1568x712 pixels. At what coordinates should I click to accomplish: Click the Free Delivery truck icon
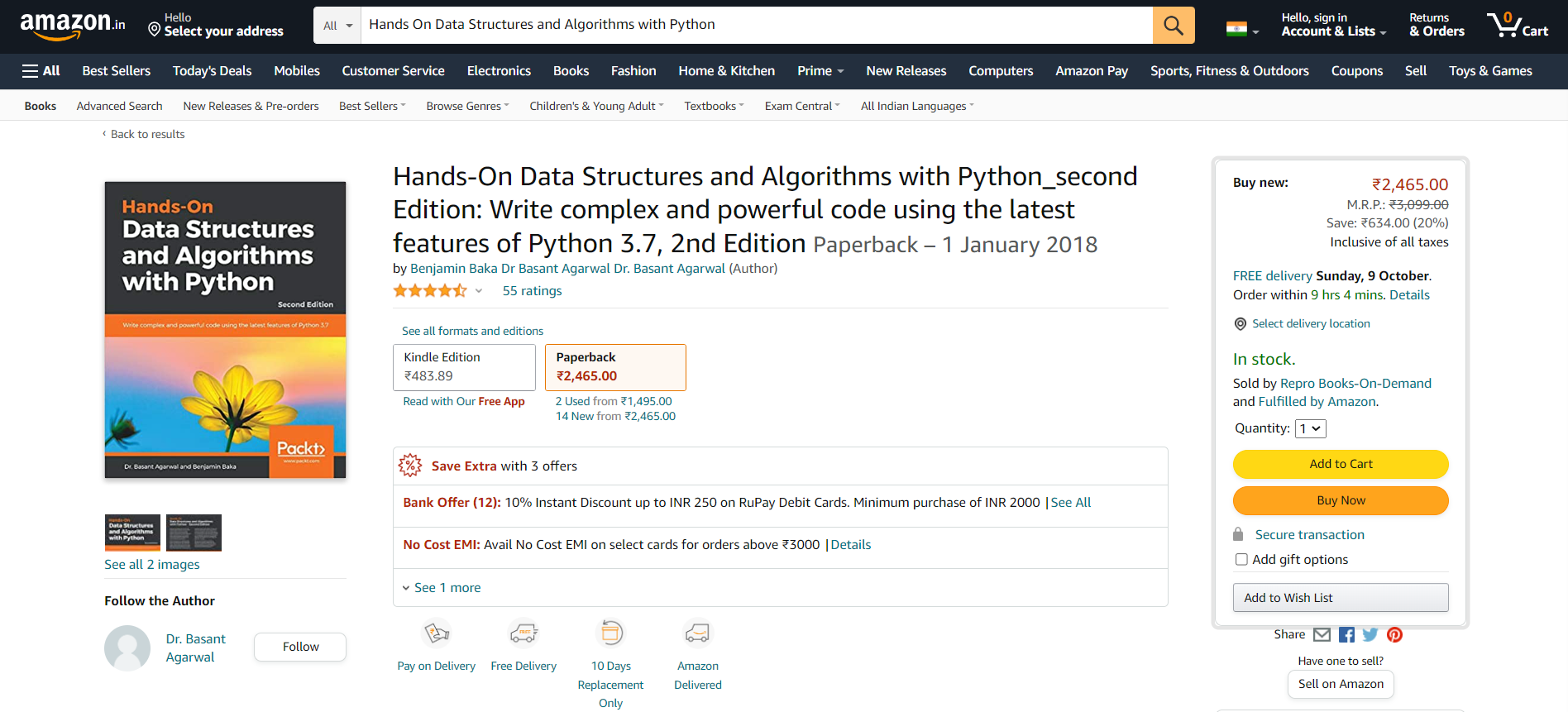(523, 633)
